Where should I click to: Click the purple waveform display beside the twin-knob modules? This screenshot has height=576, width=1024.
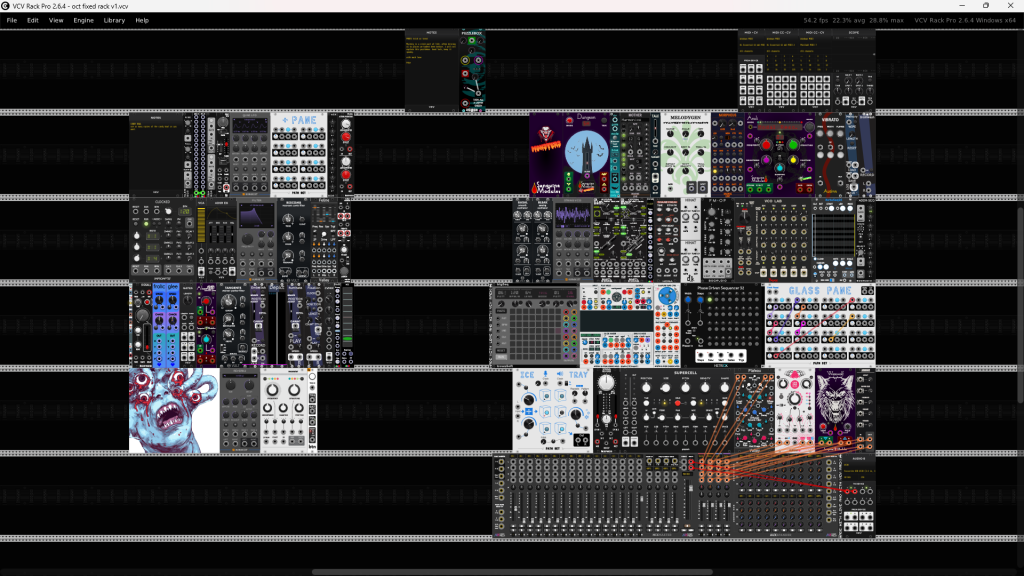tap(573, 216)
